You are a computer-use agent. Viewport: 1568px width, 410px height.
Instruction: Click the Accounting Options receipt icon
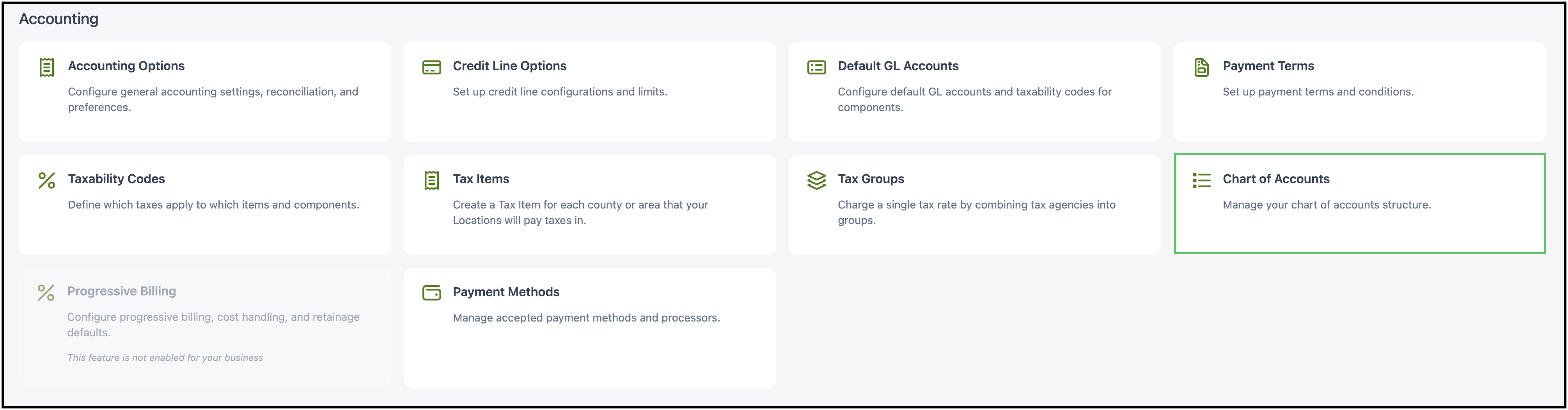pos(47,67)
